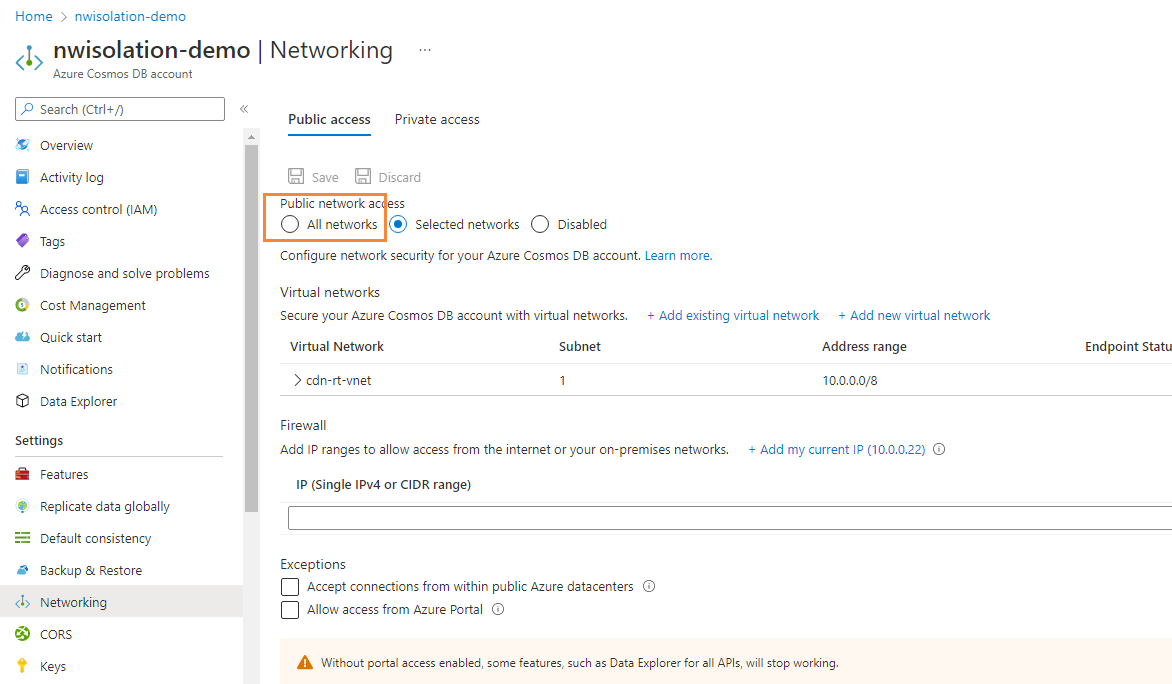Expand the cdn-rt-vnet virtual network row

click(x=298, y=380)
